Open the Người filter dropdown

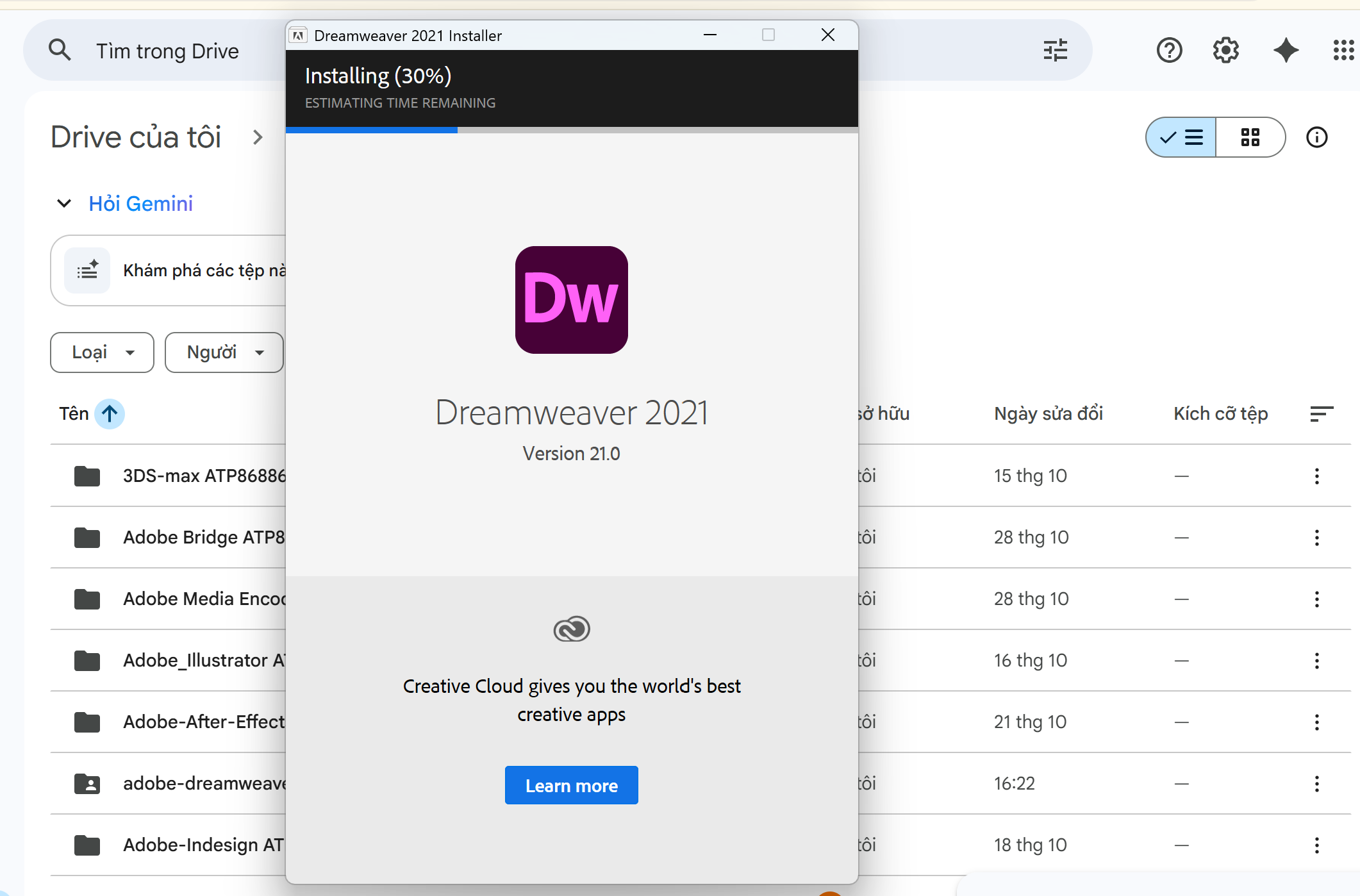[x=224, y=352]
